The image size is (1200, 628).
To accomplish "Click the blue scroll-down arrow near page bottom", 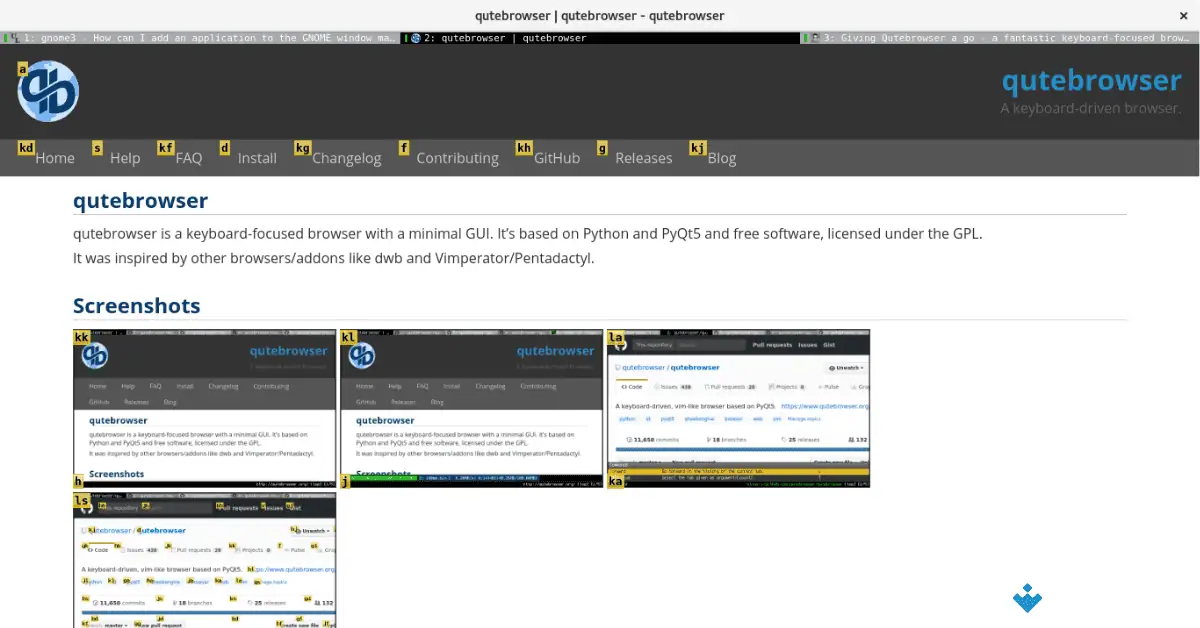I will tap(1027, 599).
